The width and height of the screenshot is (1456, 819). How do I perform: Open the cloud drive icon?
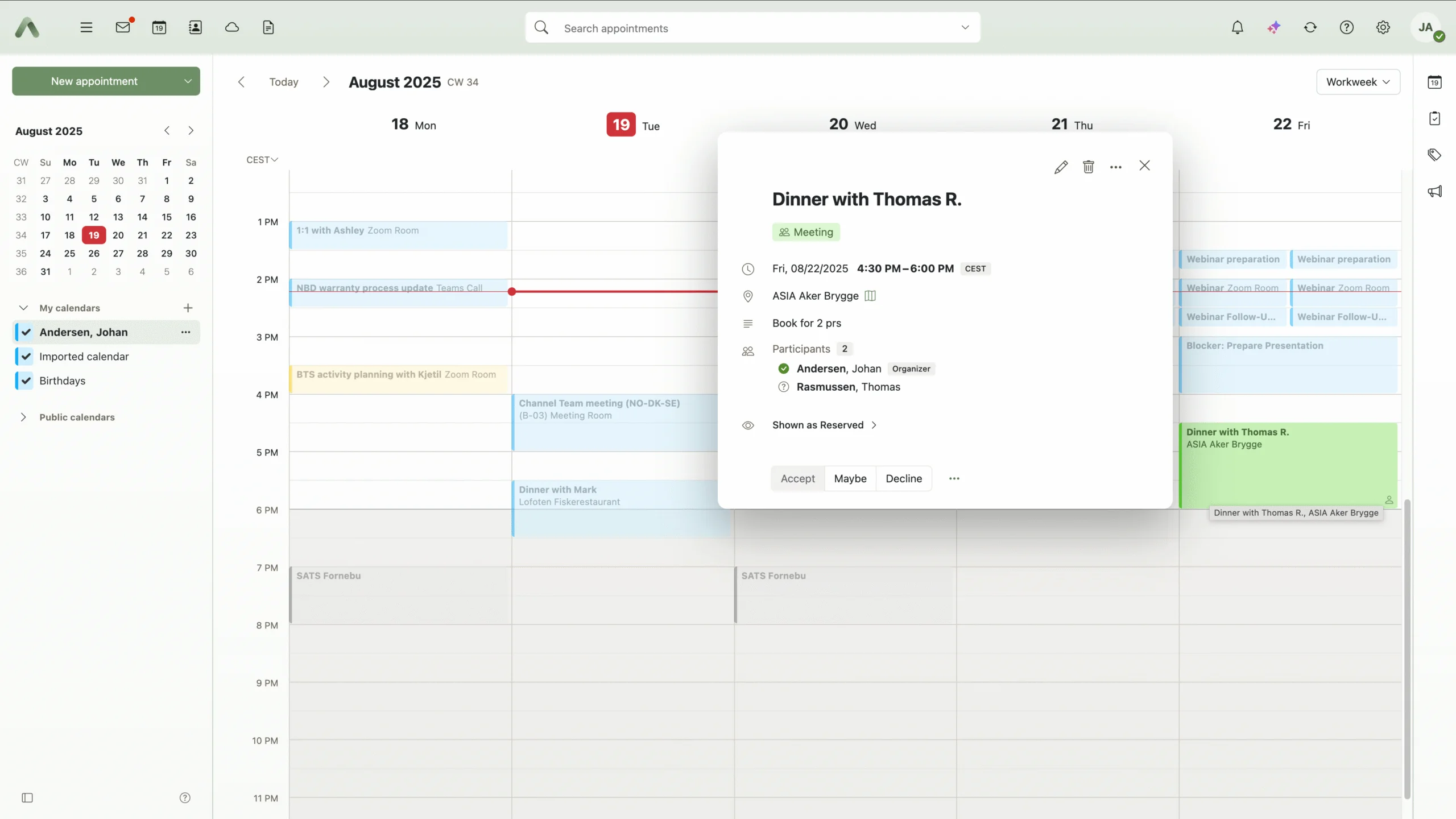pyautogui.click(x=231, y=27)
